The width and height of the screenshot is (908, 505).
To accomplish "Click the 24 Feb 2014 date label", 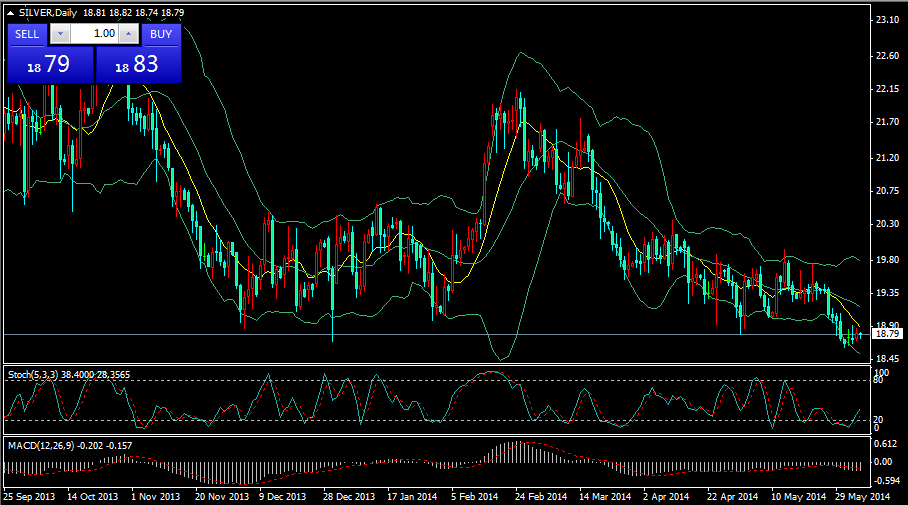I will click(x=541, y=496).
